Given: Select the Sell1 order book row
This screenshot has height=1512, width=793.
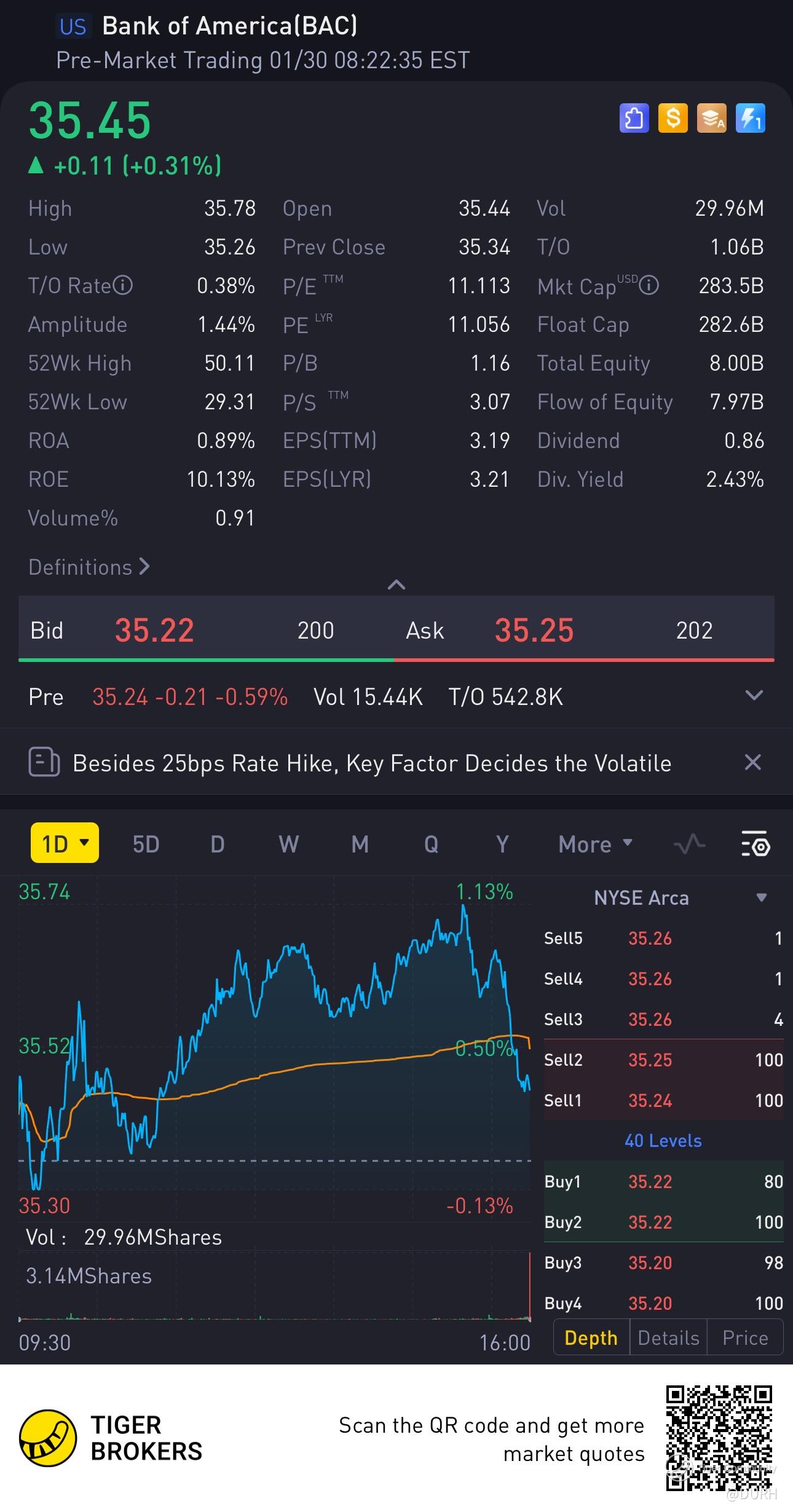Looking at the screenshot, I should point(663,1100).
